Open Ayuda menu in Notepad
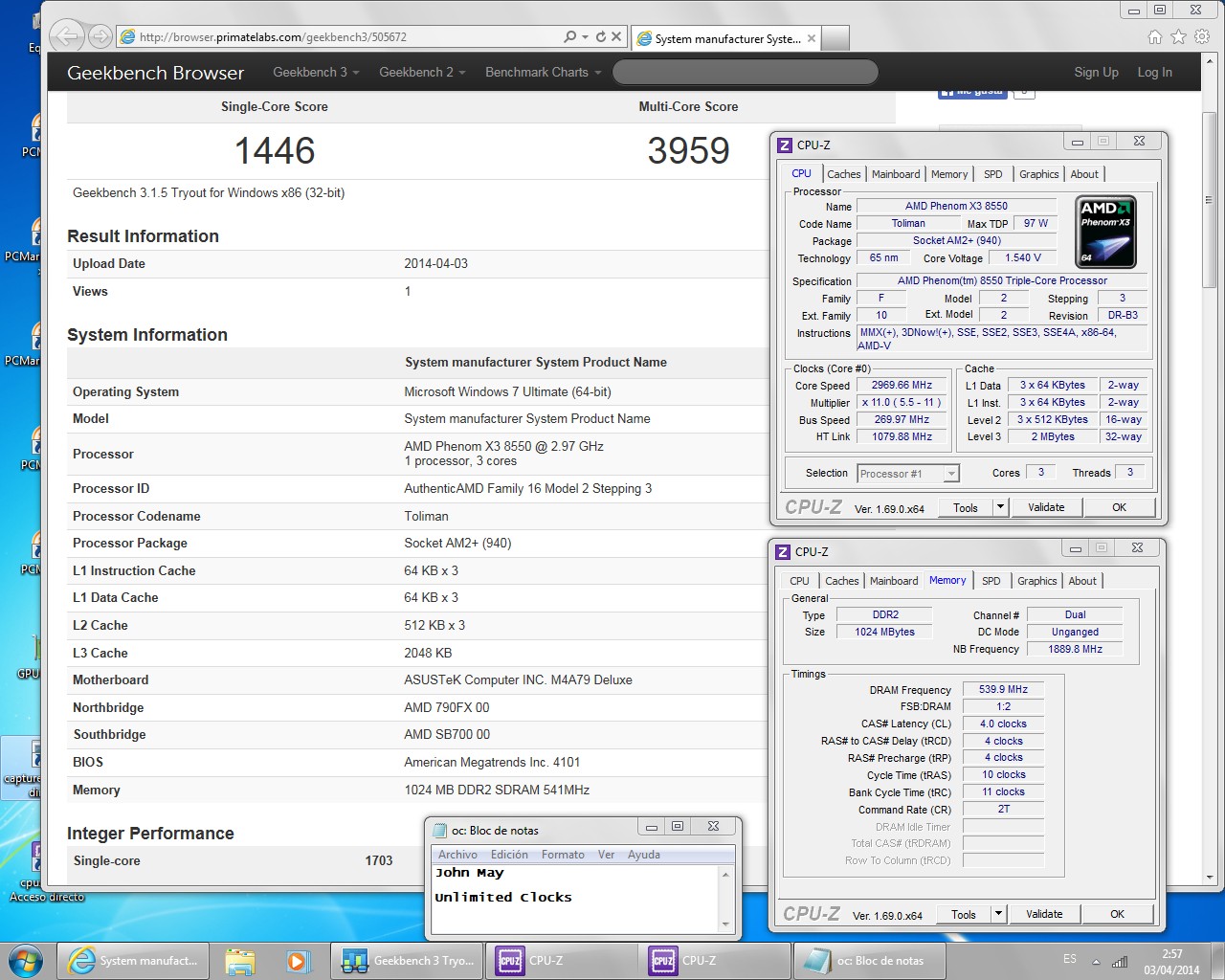This screenshot has width=1225, height=980. pos(644,855)
